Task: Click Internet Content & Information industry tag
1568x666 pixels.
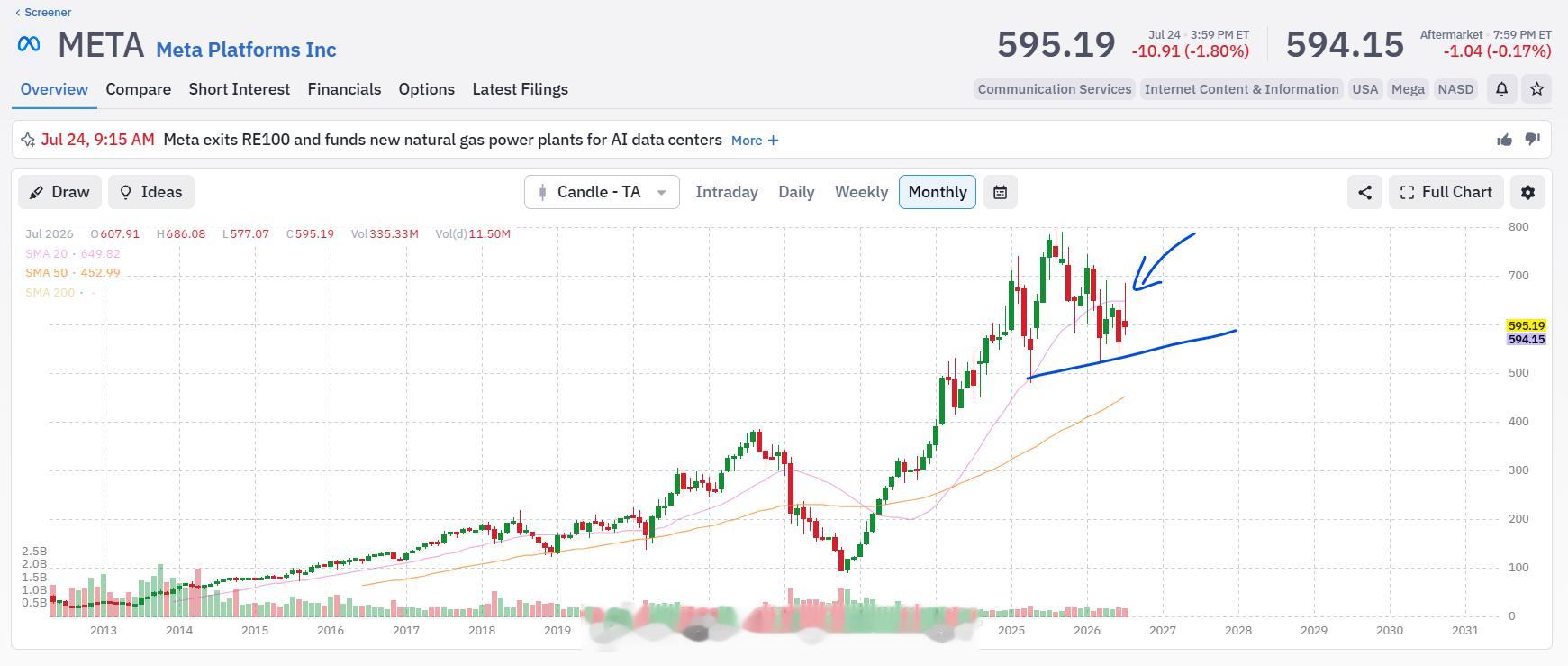Action: 1241,89
